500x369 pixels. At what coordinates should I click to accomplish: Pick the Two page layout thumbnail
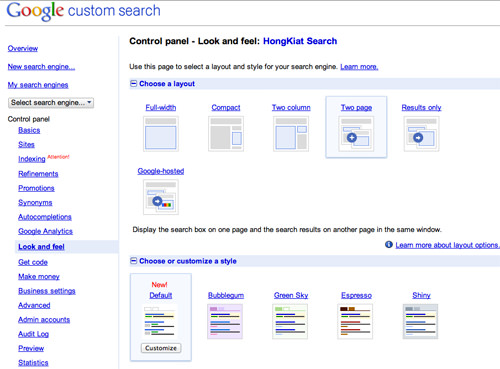[356, 134]
